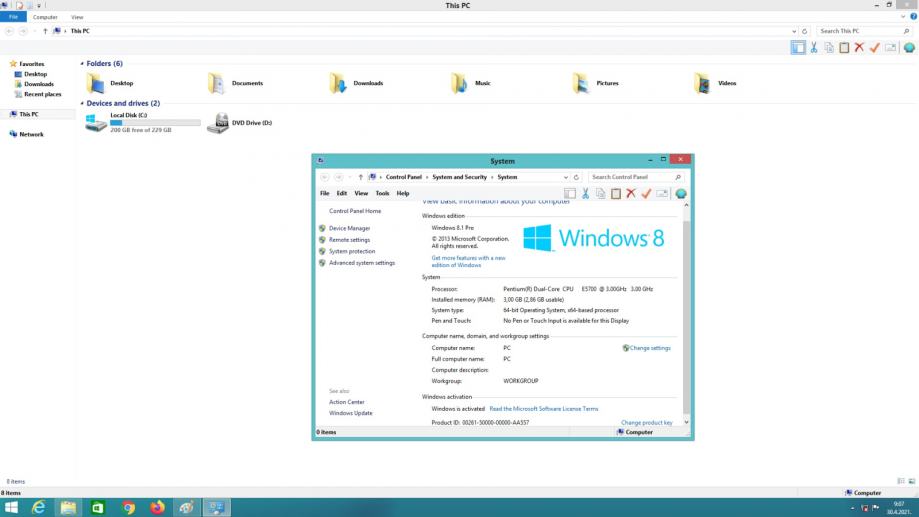Open the Windows Store taskbar icon
The image size is (919, 517).
[x=97, y=507]
